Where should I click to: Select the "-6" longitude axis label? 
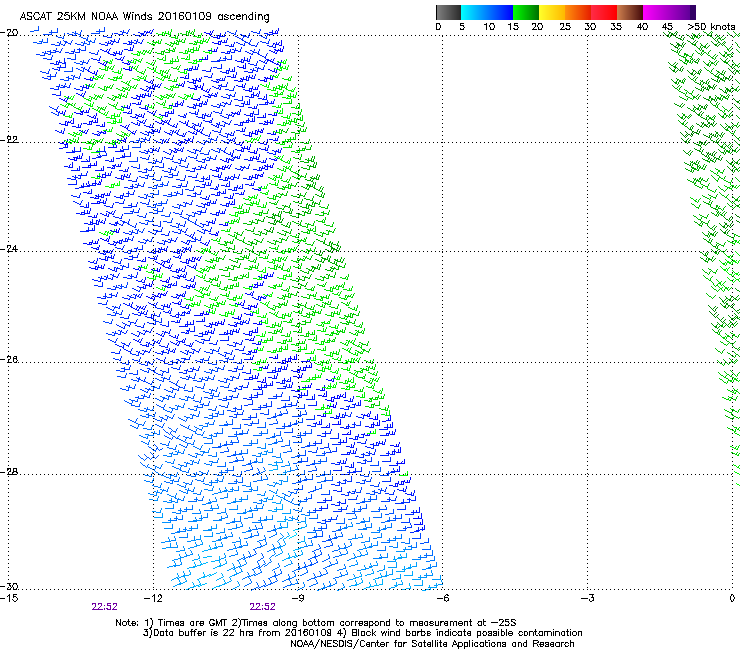pos(442,599)
